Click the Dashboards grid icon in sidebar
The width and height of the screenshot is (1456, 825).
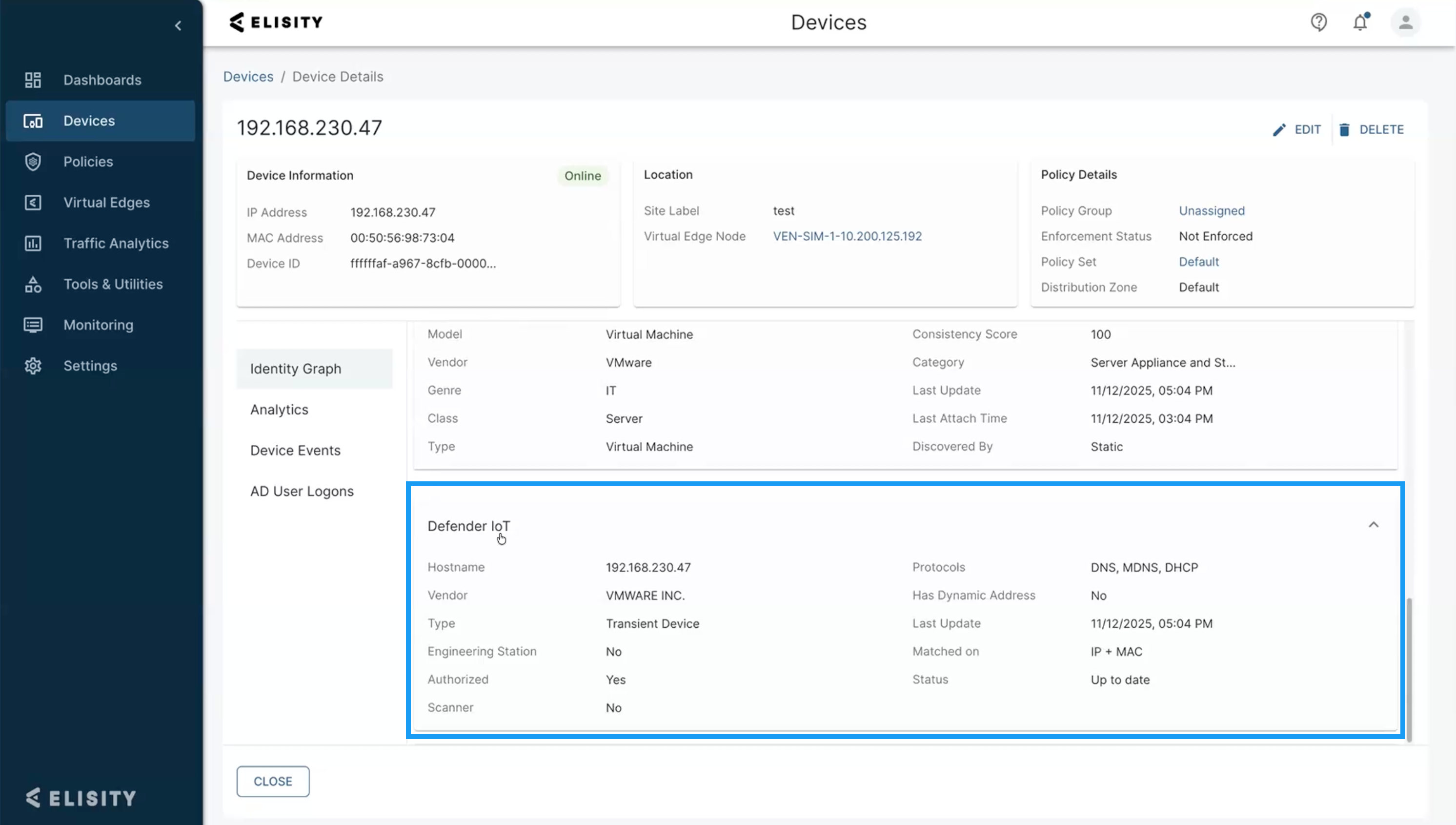tap(33, 80)
